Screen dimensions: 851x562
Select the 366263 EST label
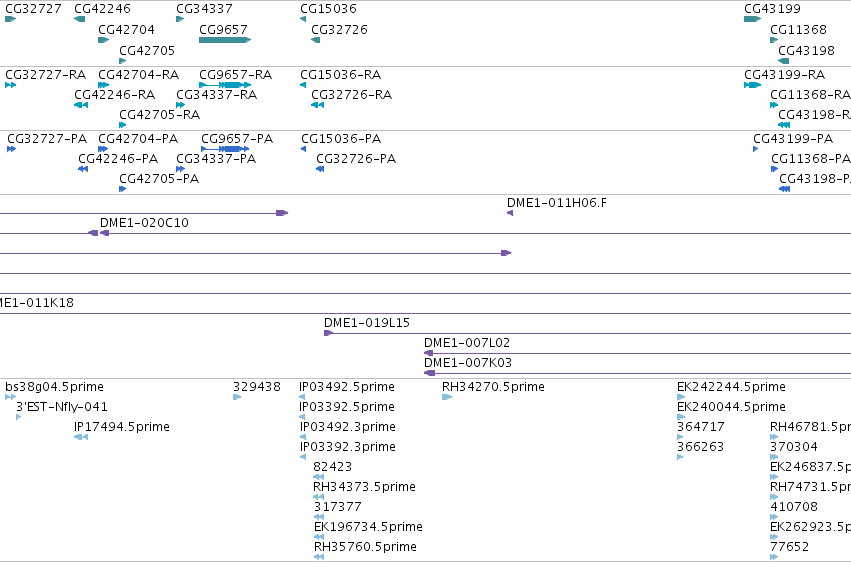pos(701,447)
